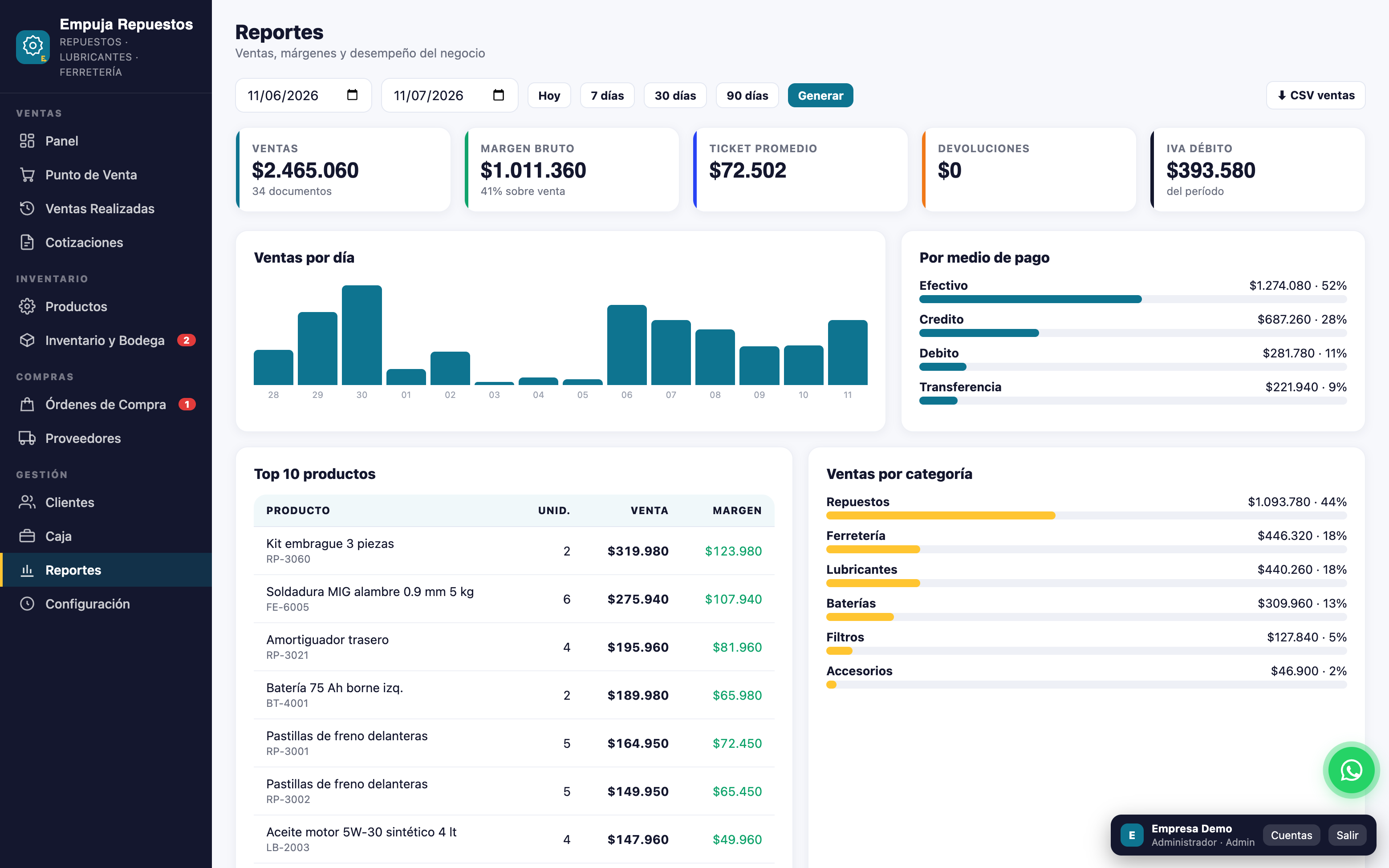Click the tallest bar for day 30
The height and width of the screenshot is (868, 1389).
[361, 335]
